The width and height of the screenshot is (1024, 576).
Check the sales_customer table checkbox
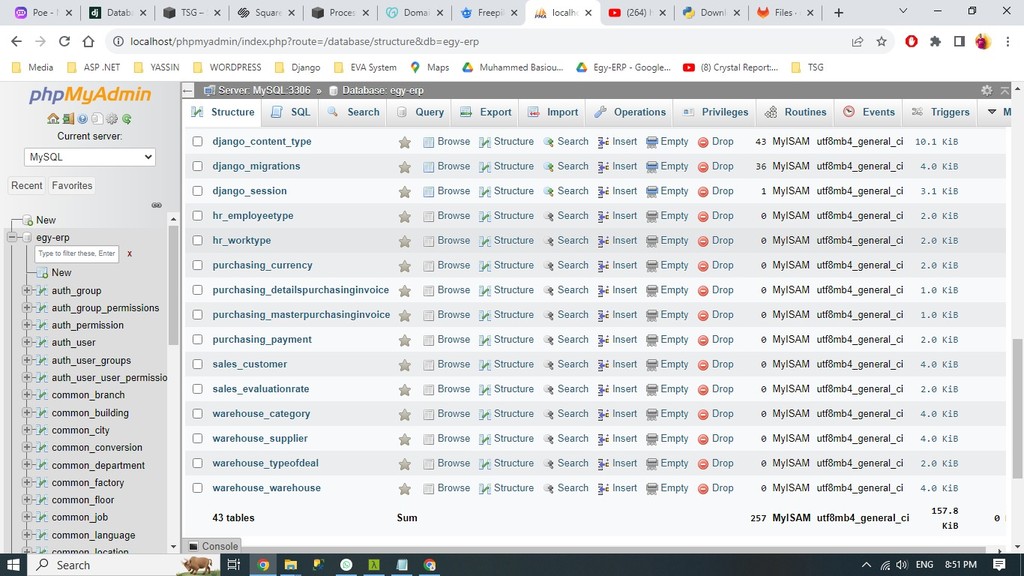197,364
